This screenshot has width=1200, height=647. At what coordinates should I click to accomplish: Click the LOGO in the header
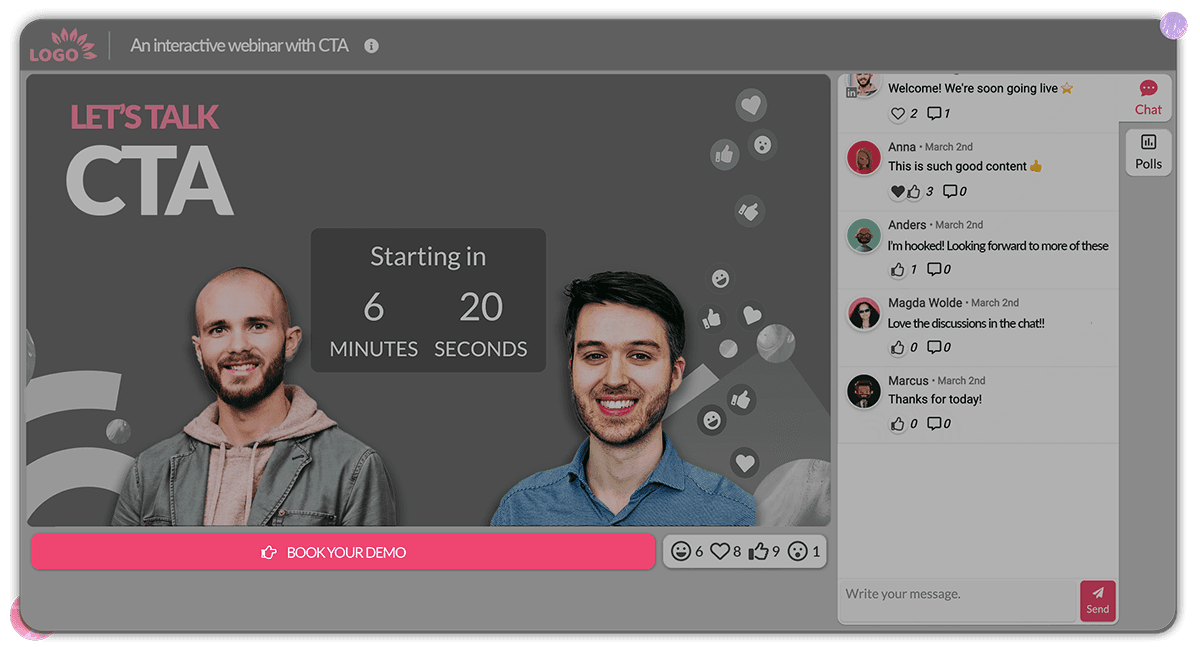point(62,46)
